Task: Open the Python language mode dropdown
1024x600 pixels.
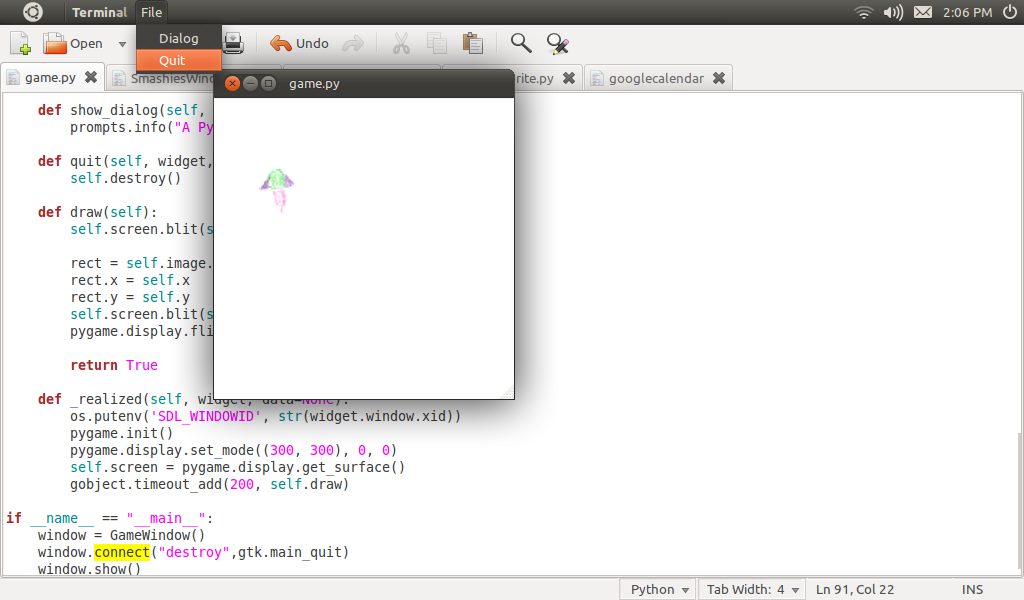Action: [x=657, y=589]
